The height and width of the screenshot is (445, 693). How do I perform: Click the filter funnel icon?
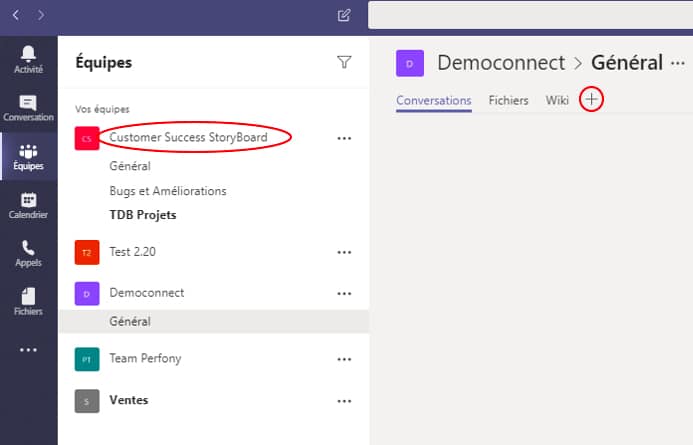coord(344,62)
